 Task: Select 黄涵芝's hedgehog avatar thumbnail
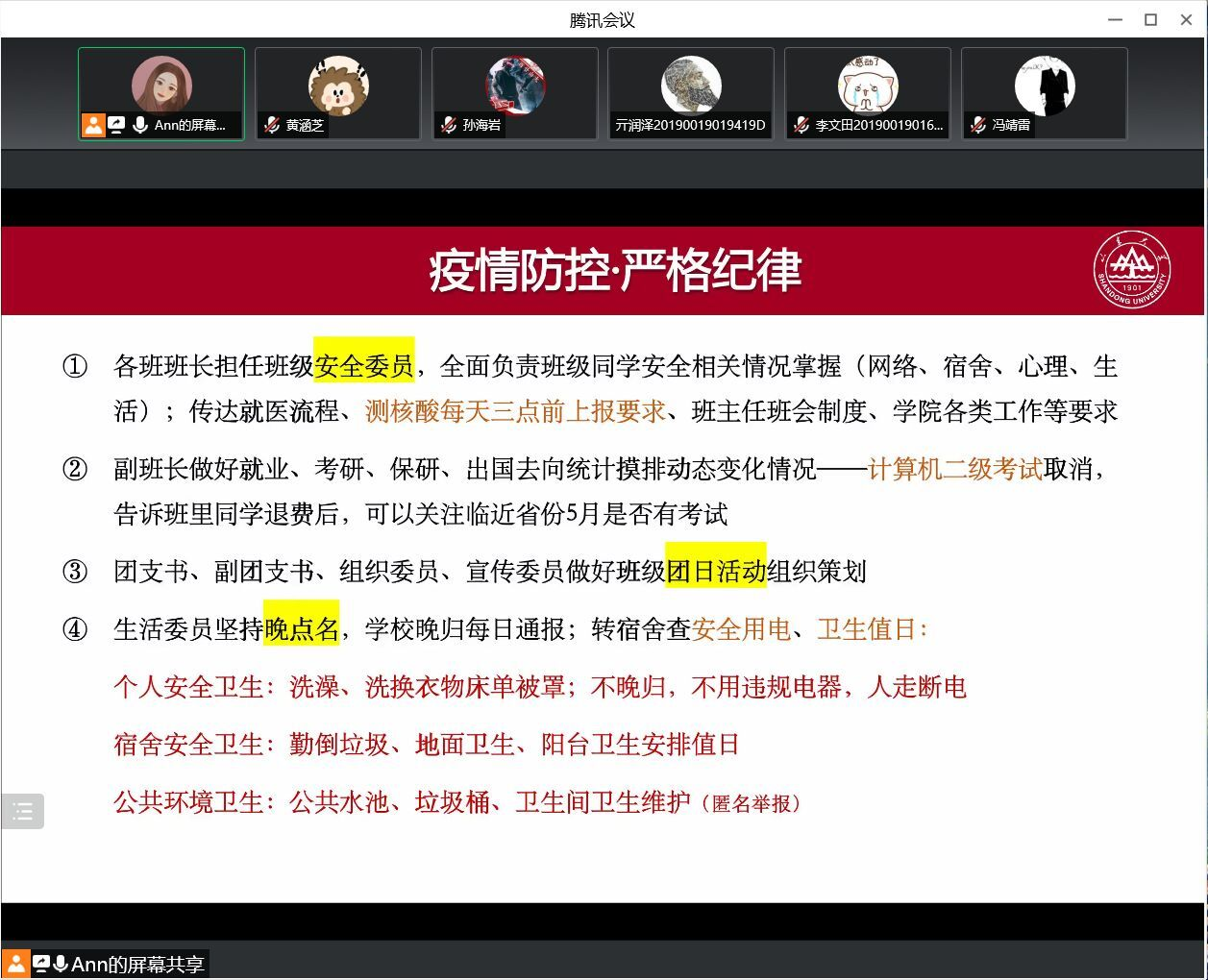(338, 86)
